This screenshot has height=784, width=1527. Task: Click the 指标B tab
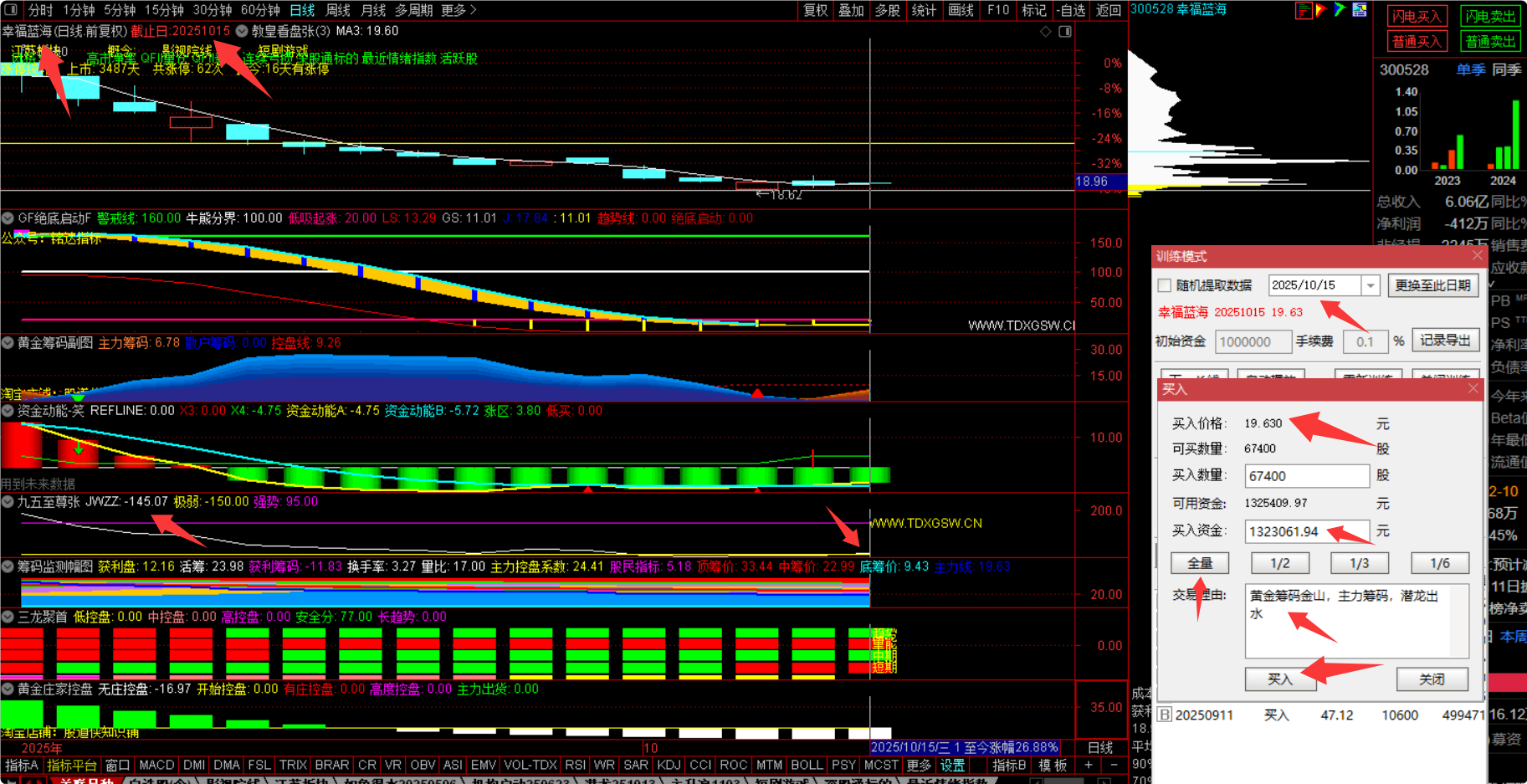pos(1009,765)
